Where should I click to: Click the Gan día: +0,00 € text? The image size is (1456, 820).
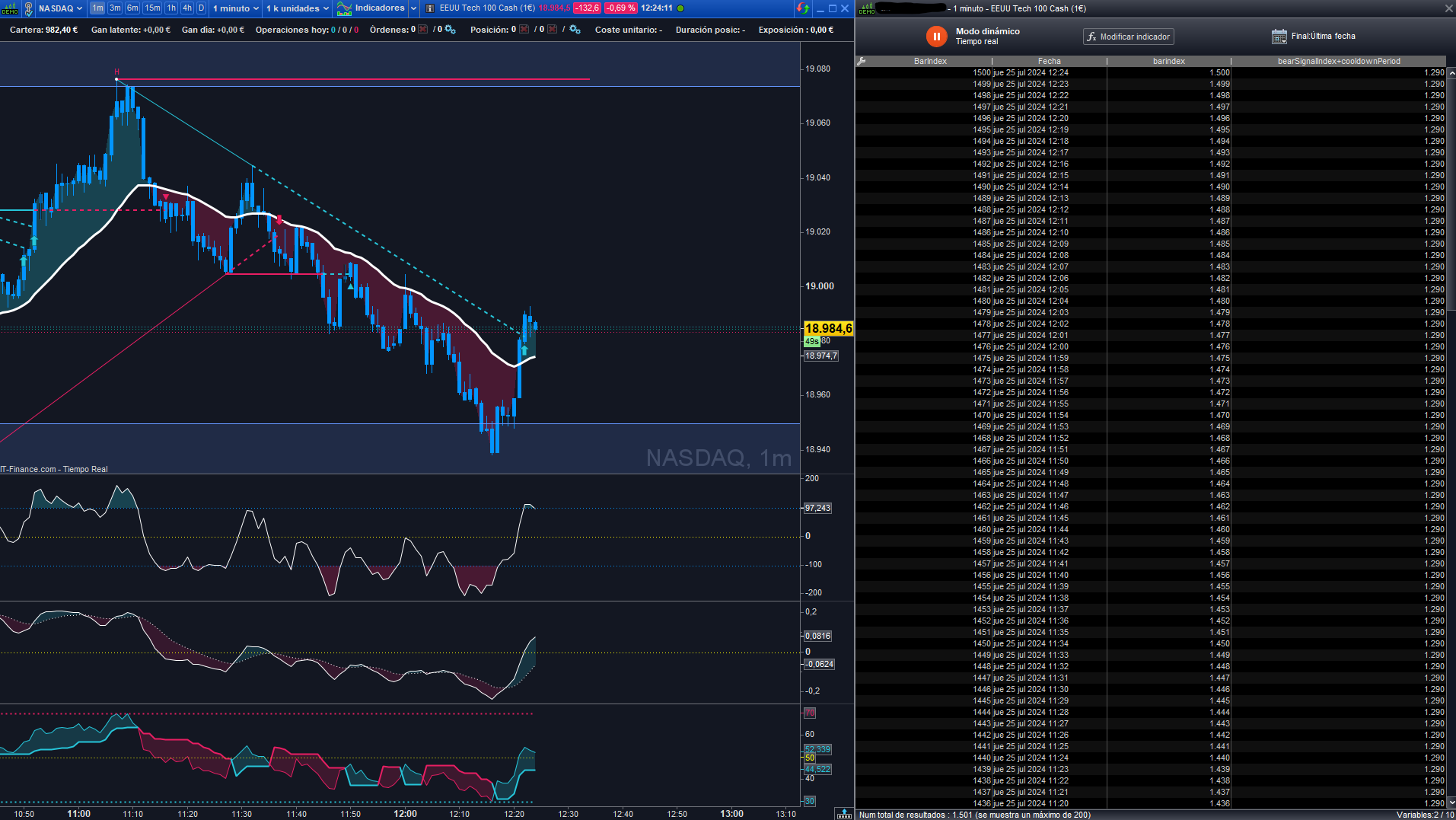click(x=213, y=30)
